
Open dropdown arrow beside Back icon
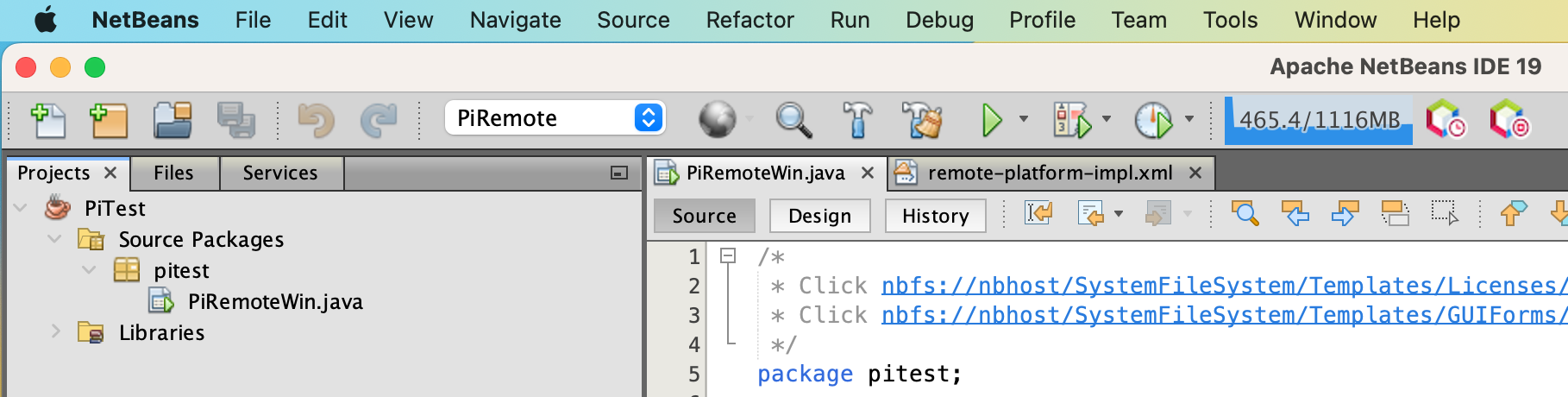pyautogui.click(x=1119, y=213)
